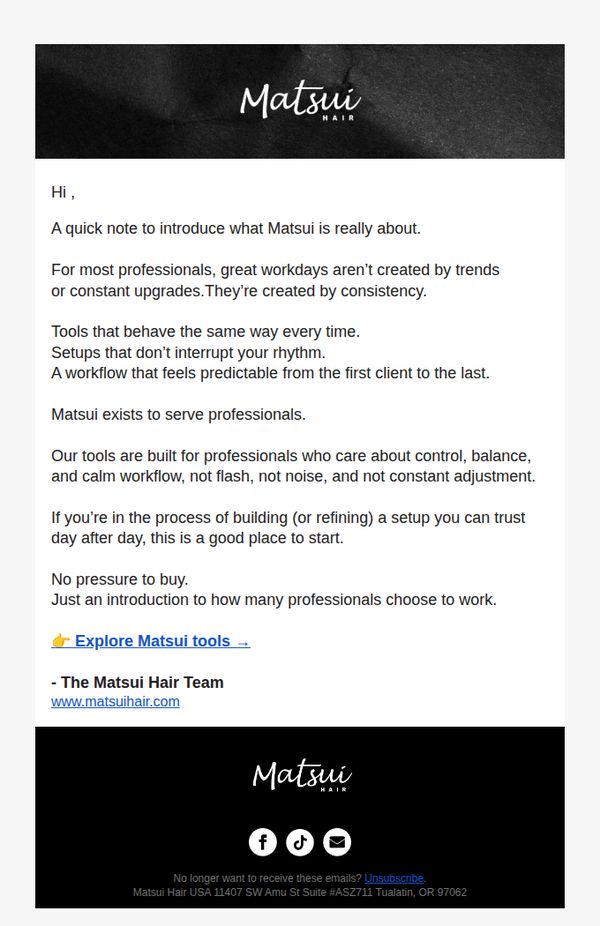
Task: Visit the www.matsuihair.com link
Action: tap(115, 702)
